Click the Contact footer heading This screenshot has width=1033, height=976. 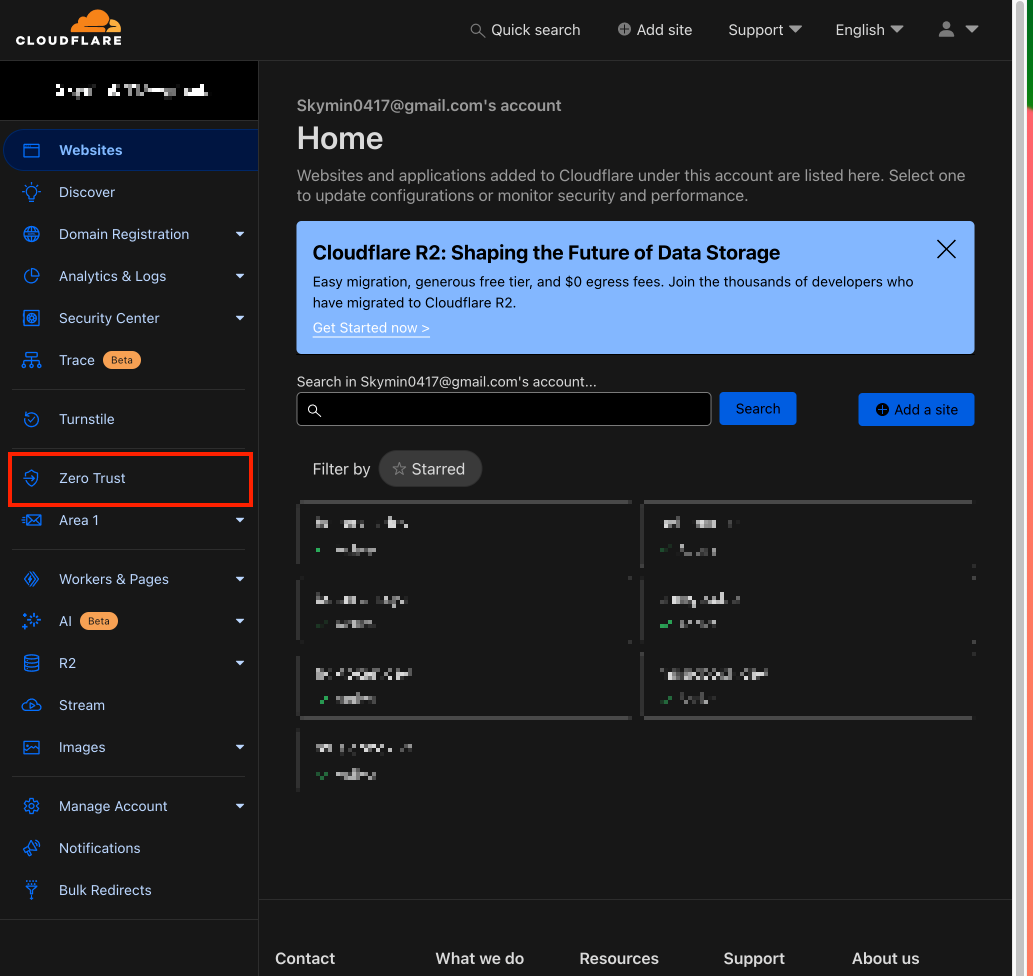[x=305, y=958]
